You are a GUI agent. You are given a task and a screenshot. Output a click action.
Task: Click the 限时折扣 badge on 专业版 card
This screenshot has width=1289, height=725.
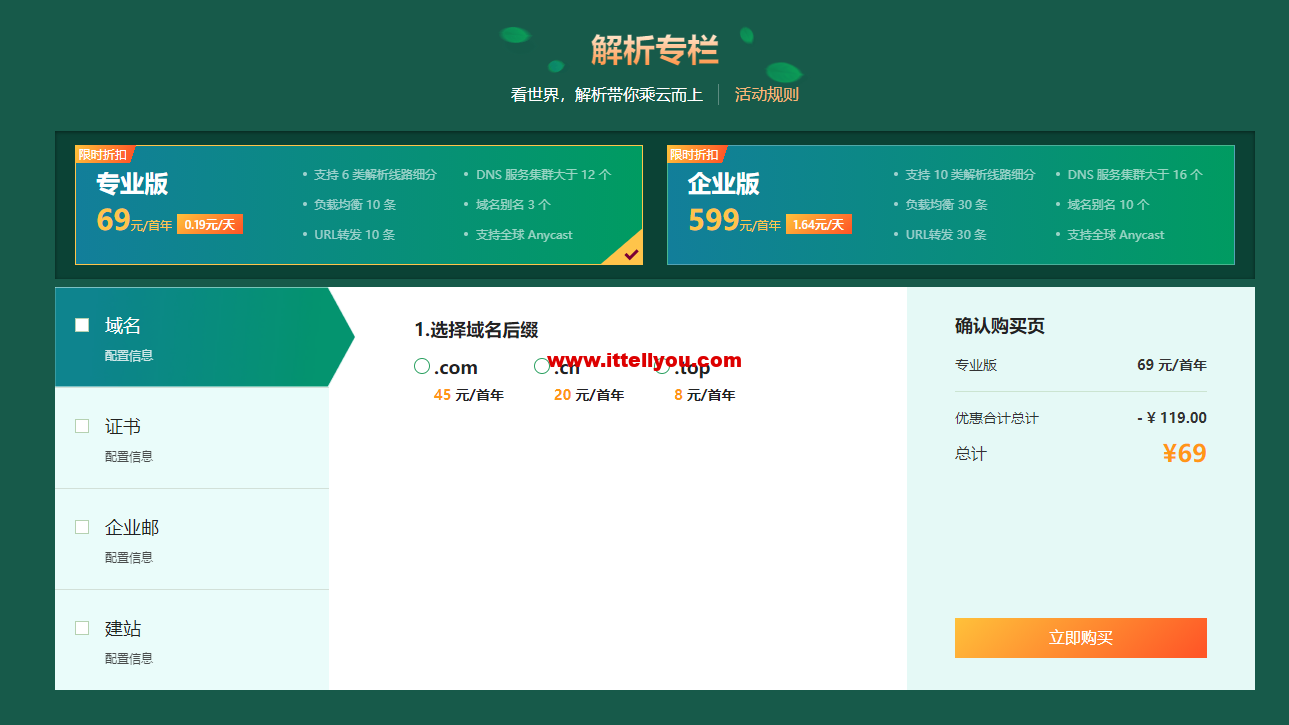point(103,154)
